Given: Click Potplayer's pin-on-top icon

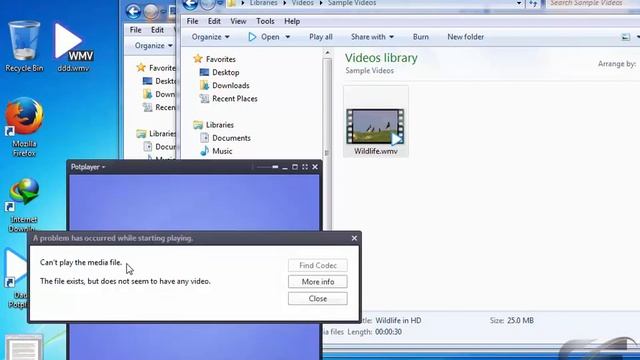Looking at the screenshot, I should [x=275, y=167].
